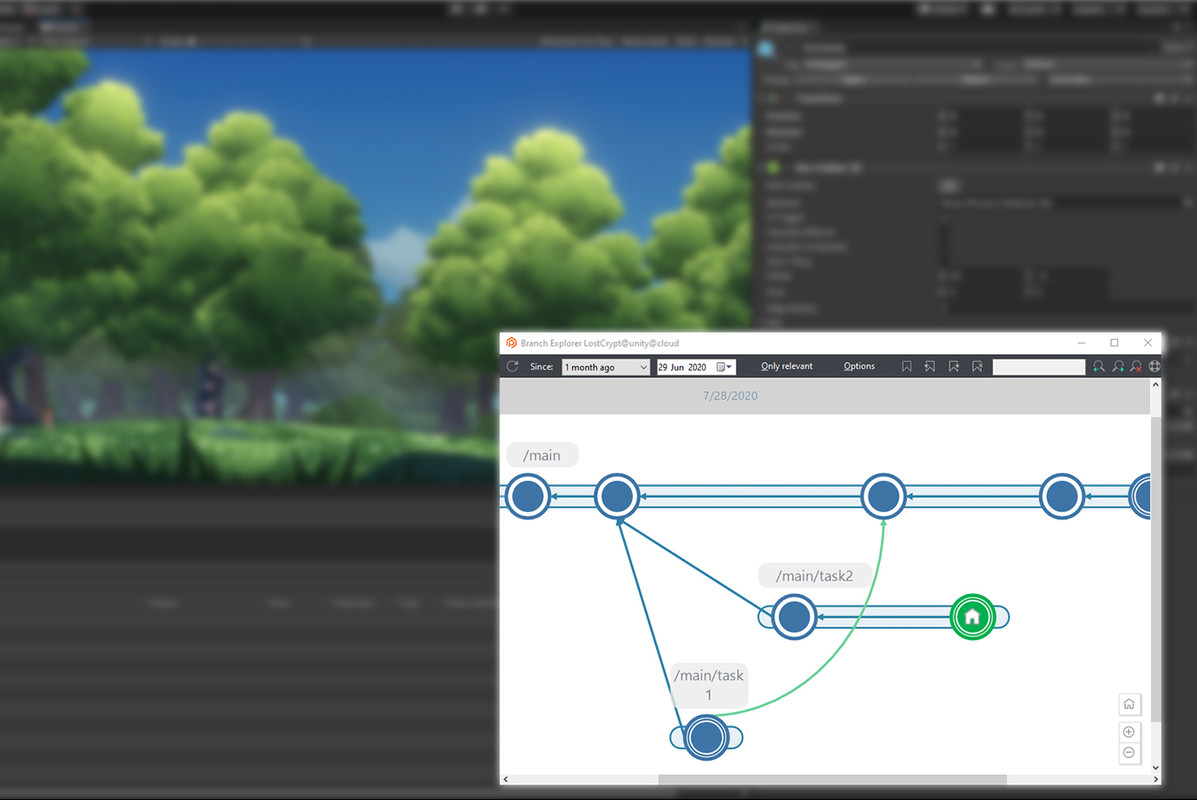The width and height of the screenshot is (1197, 800).
Task: Open the calendar picker beside 29 Jun 2020
Action: coord(724,367)
